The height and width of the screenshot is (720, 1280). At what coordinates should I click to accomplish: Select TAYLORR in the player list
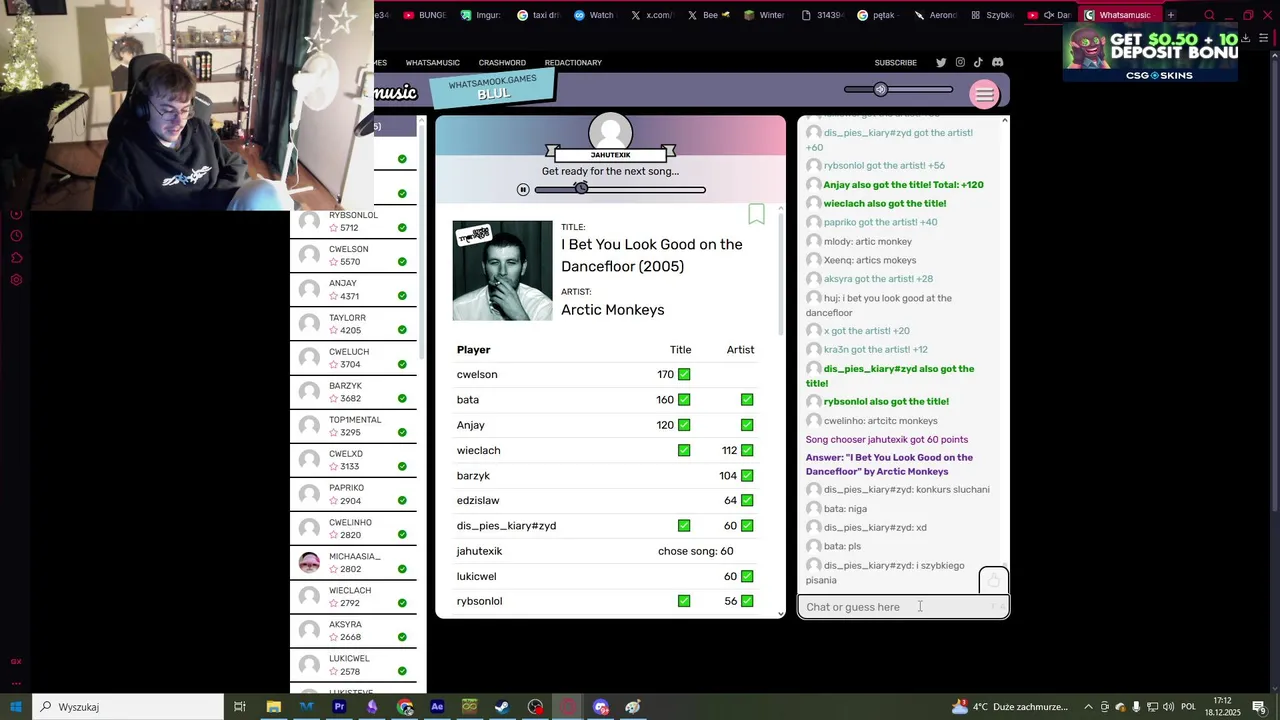[353, 324]
